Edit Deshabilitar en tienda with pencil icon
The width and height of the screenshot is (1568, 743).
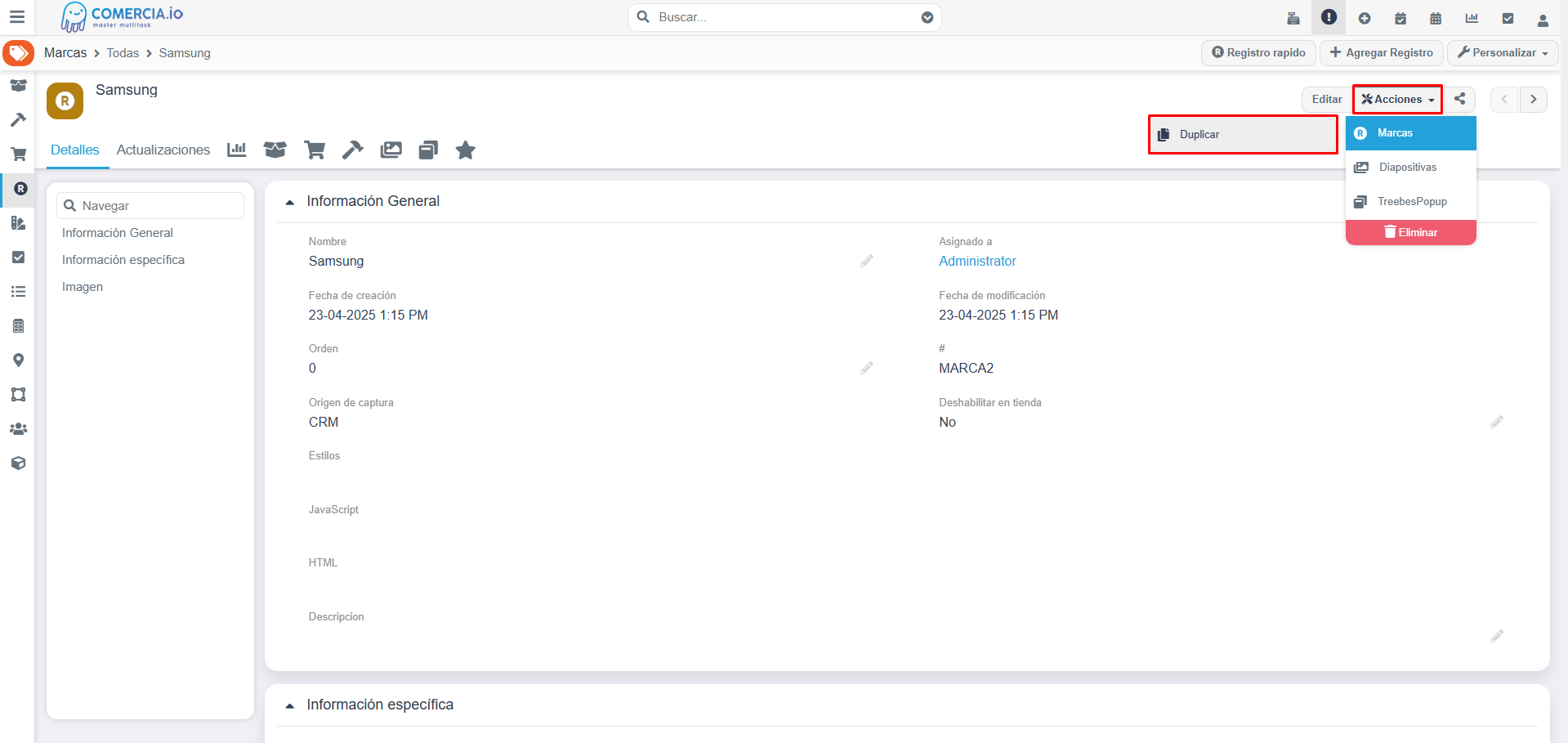coord(1497,422)
